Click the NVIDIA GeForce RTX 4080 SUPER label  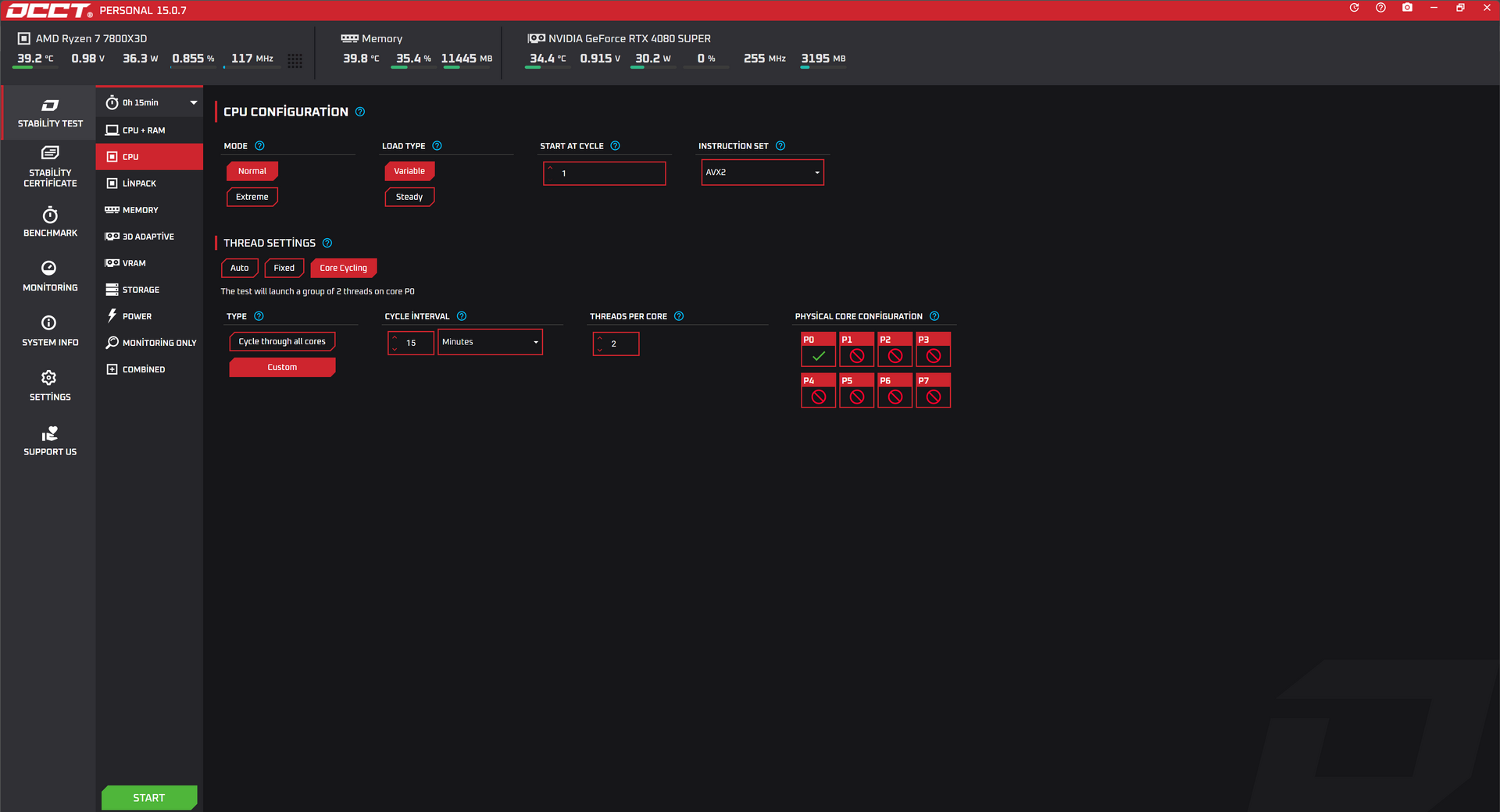pyautogui.click(x=630, y=38)
